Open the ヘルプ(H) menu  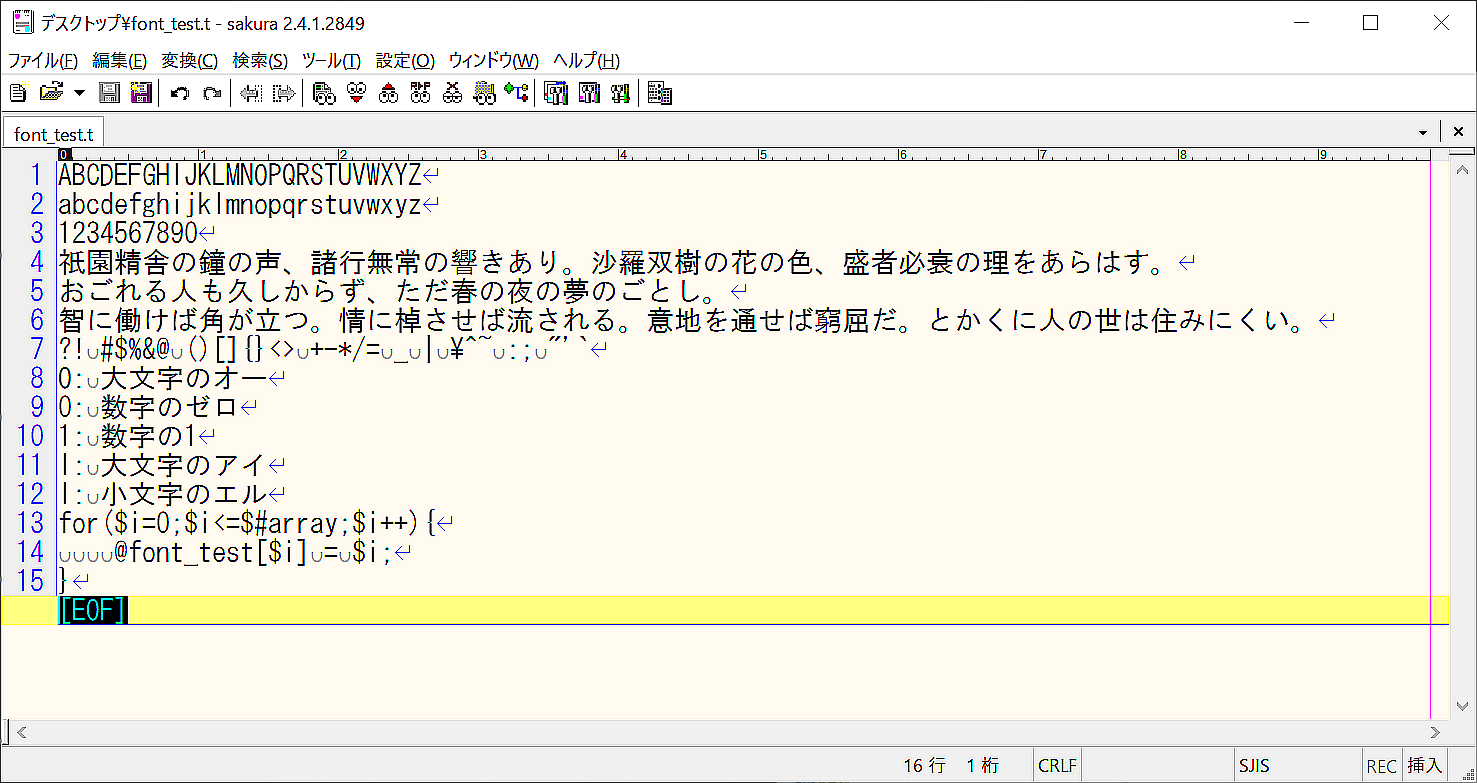pos(587,61)
